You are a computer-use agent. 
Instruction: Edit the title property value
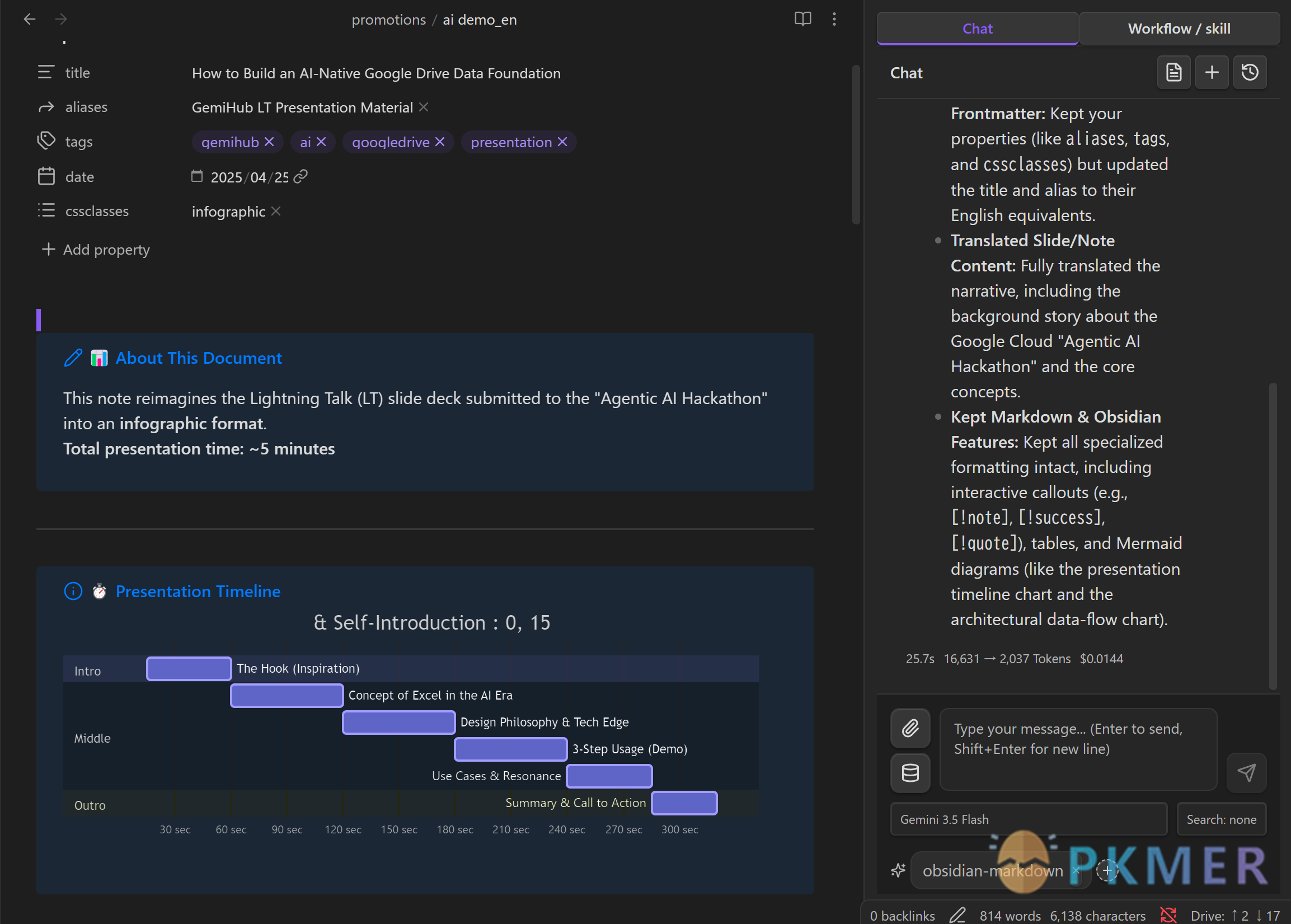(x=376, y=73)
